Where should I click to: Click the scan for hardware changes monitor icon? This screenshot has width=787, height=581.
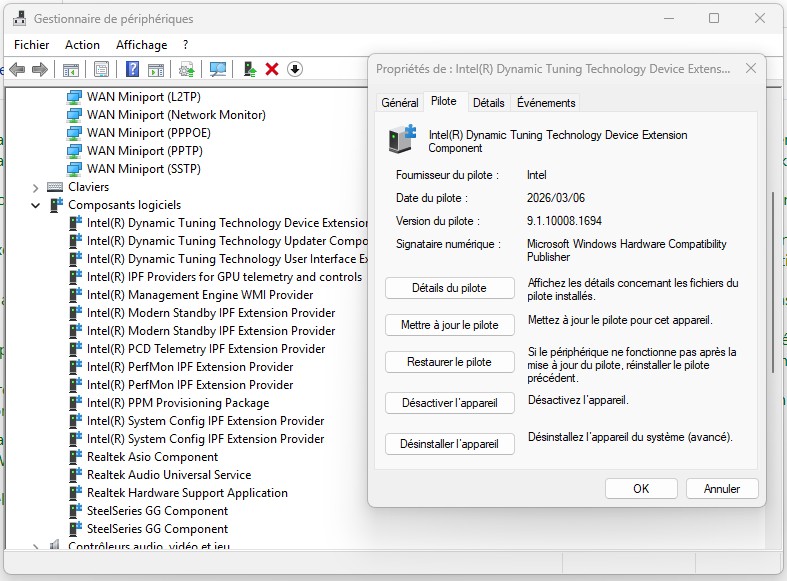217,69
